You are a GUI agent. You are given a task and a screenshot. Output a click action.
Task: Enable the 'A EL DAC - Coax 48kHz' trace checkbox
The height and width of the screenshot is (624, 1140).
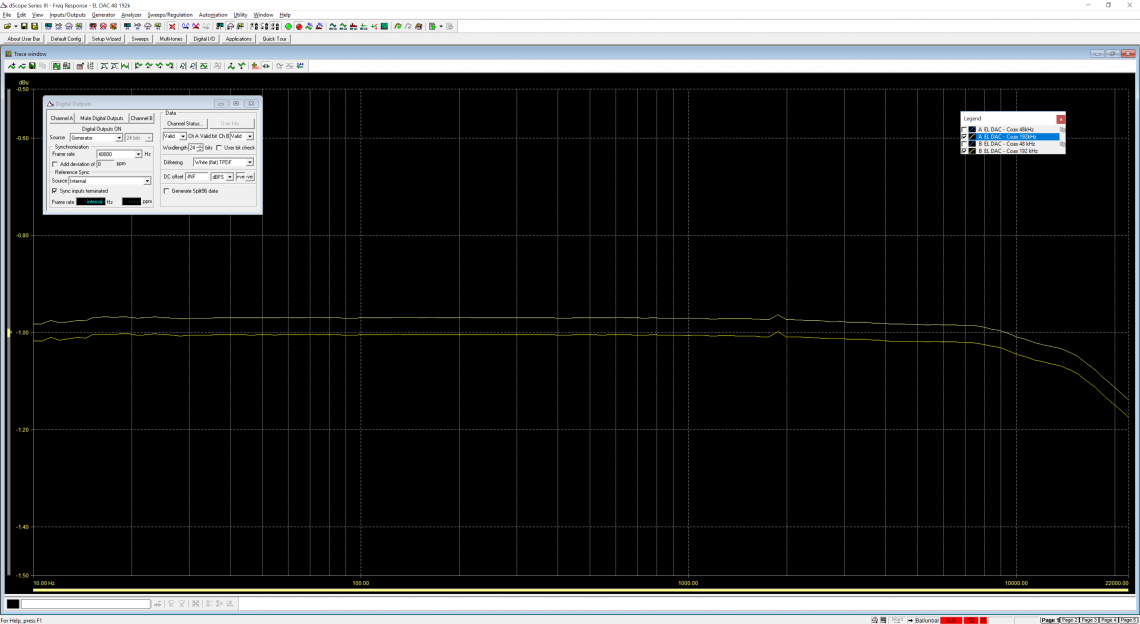(x=964, y=129)
